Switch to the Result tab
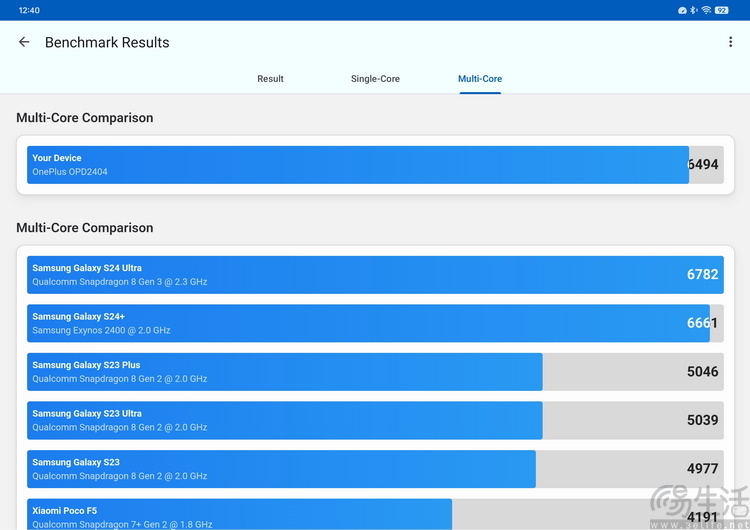 pos(270,78)
